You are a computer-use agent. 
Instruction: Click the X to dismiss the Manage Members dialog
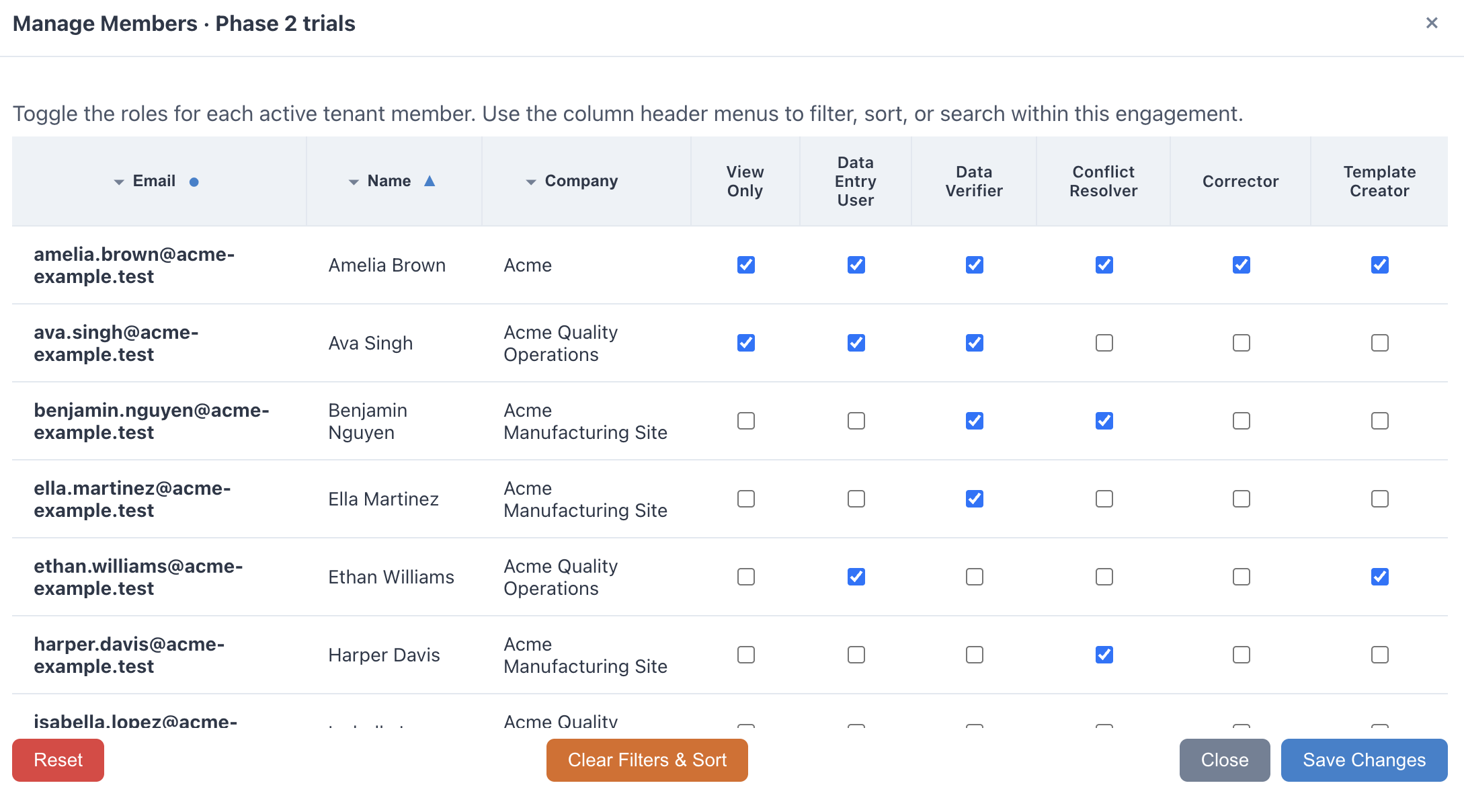[x=1431, y=23]
